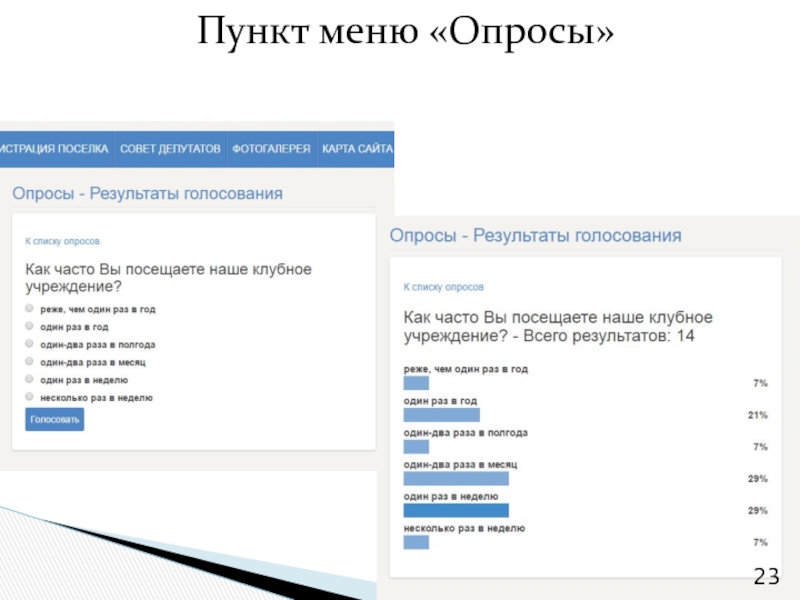Click result bar for 'один раз в год'
Viewport: 800px width, 600px height.
click(441, 415)
